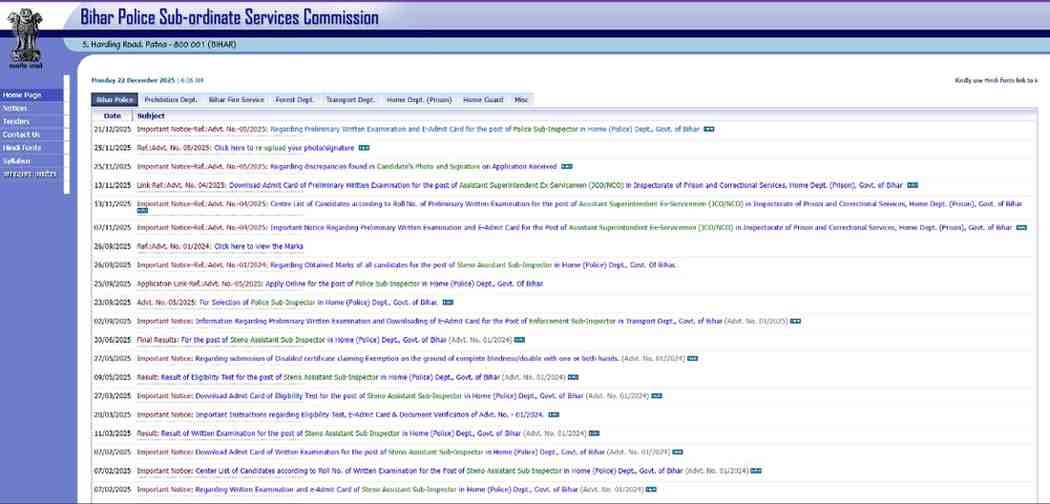Image resolution: width=1050 pixels, height=504 pixels.
Task: Open Notices in the left sidebar
Action: click(x=15, y=108)
